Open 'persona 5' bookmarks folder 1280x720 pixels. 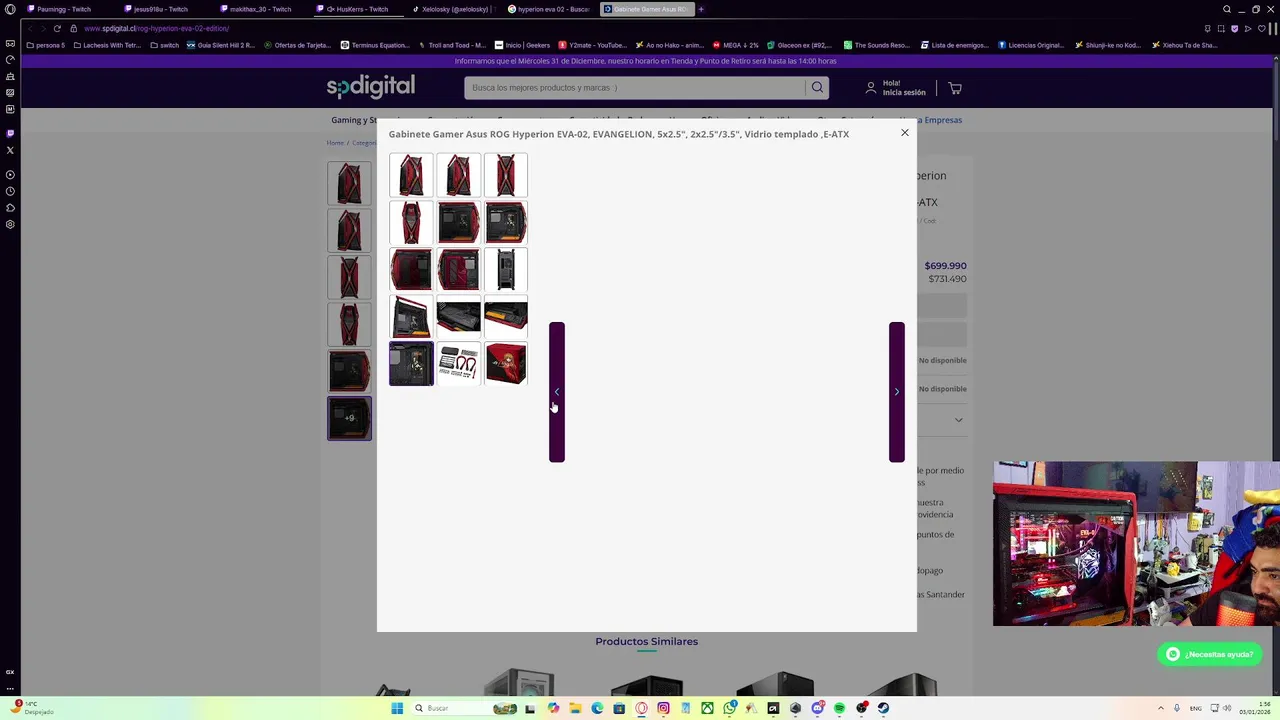point(45,45)
